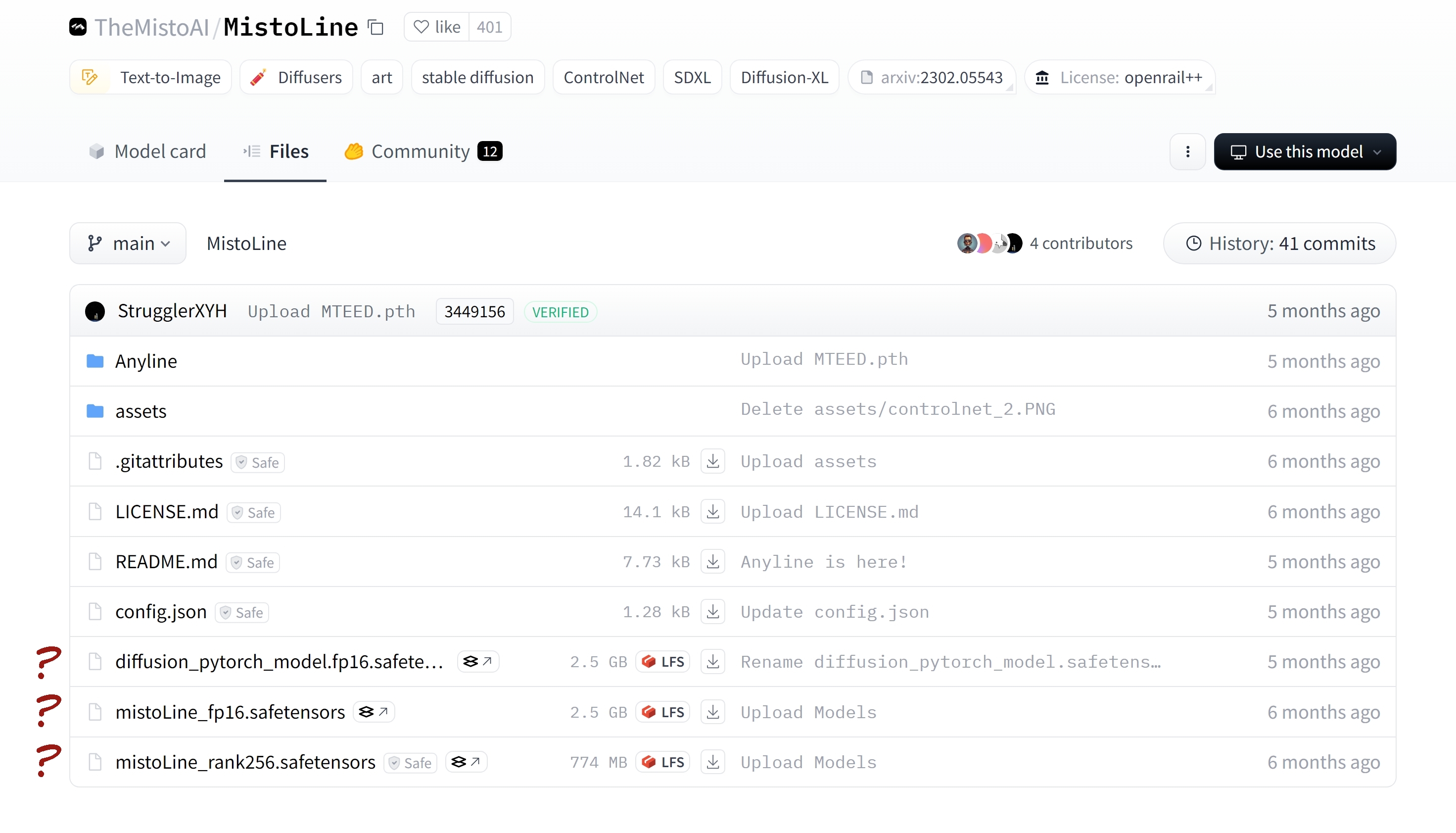Open StrugglerXYH user profile

tap(172, 311)
